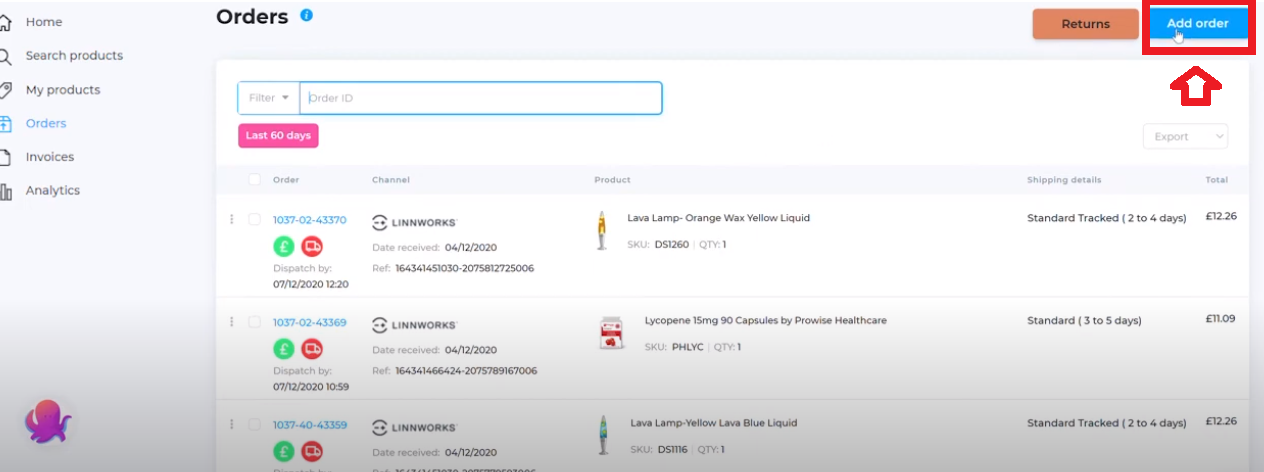The image size is (1264, 472).
Task: Open actions menu for order 1037-02-43370
Action: coord(232,220)
